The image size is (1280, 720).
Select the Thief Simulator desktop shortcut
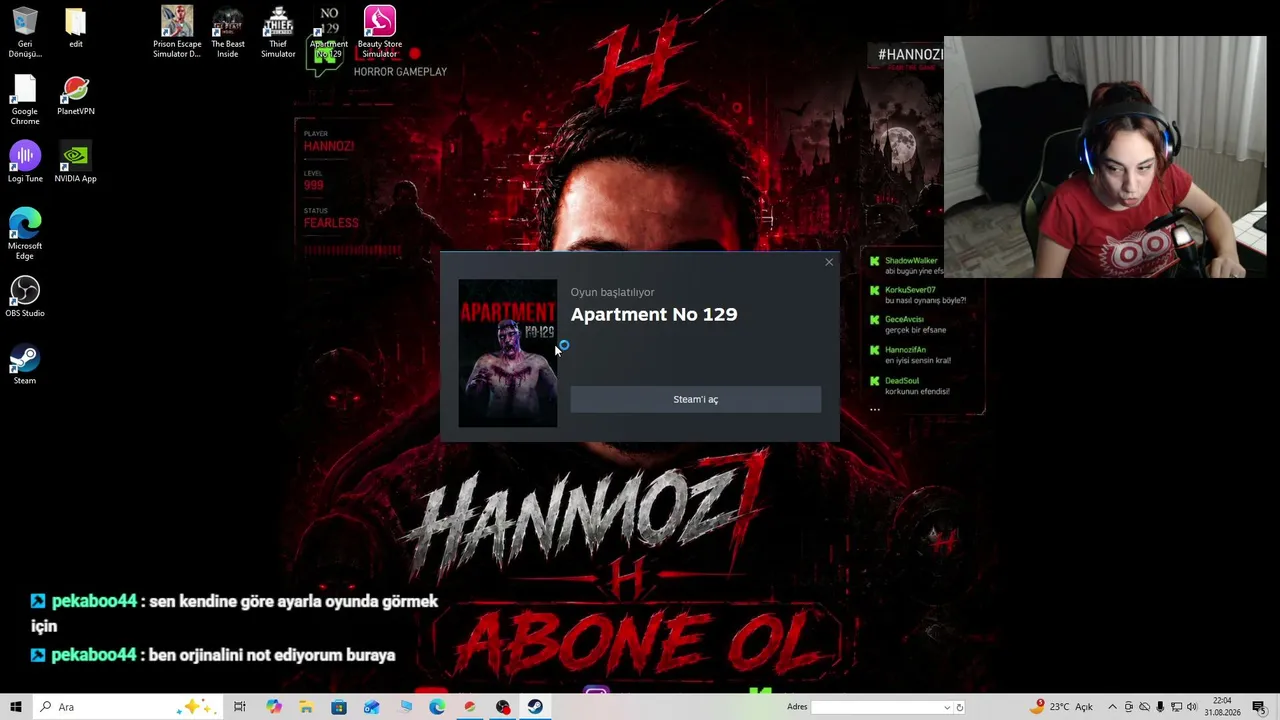tap(278, 32)
